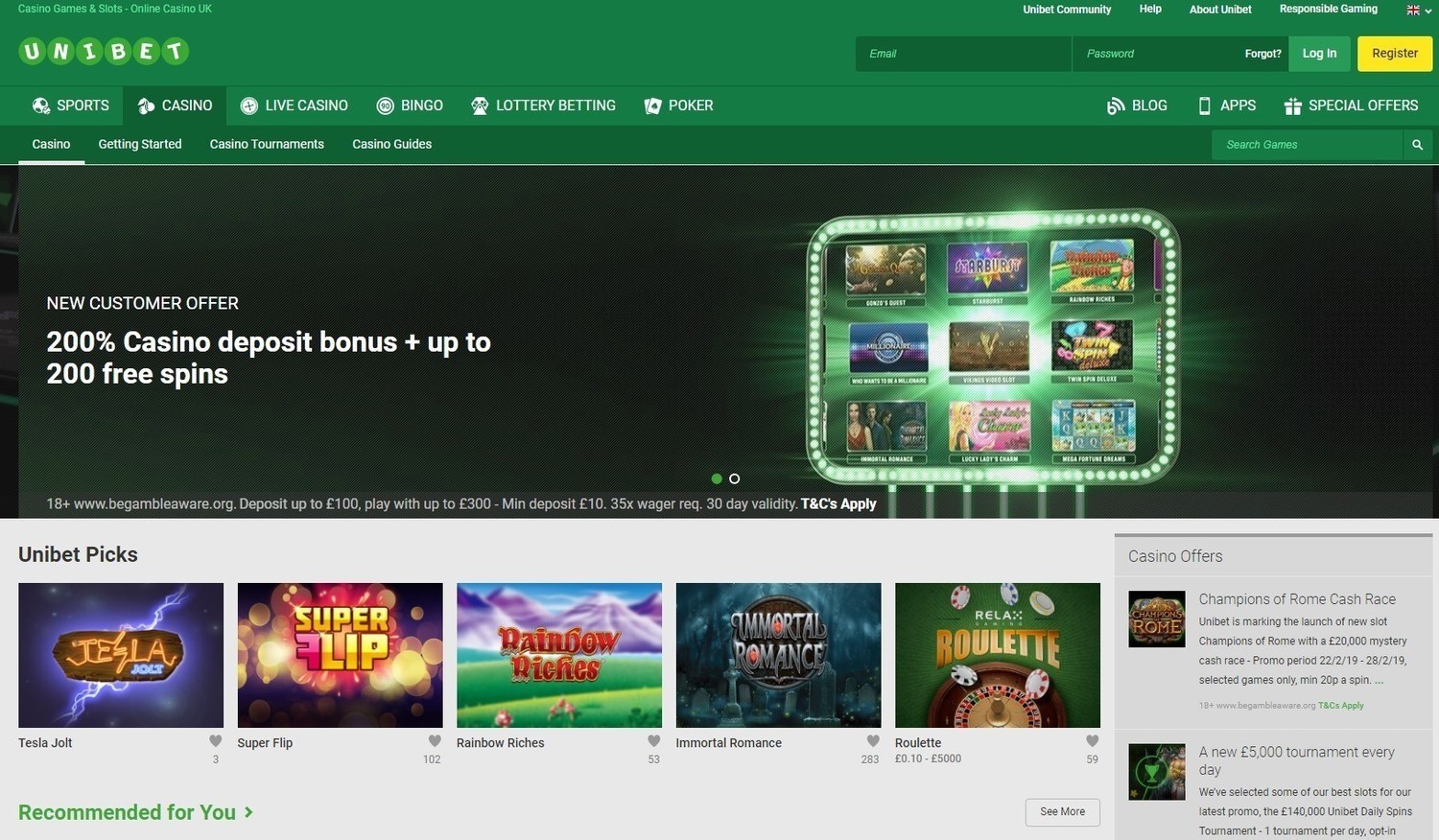Open Lottery Betting section
Viewport: 1439px width, 840px height.
pyautogui.click(x=544, y=105)
